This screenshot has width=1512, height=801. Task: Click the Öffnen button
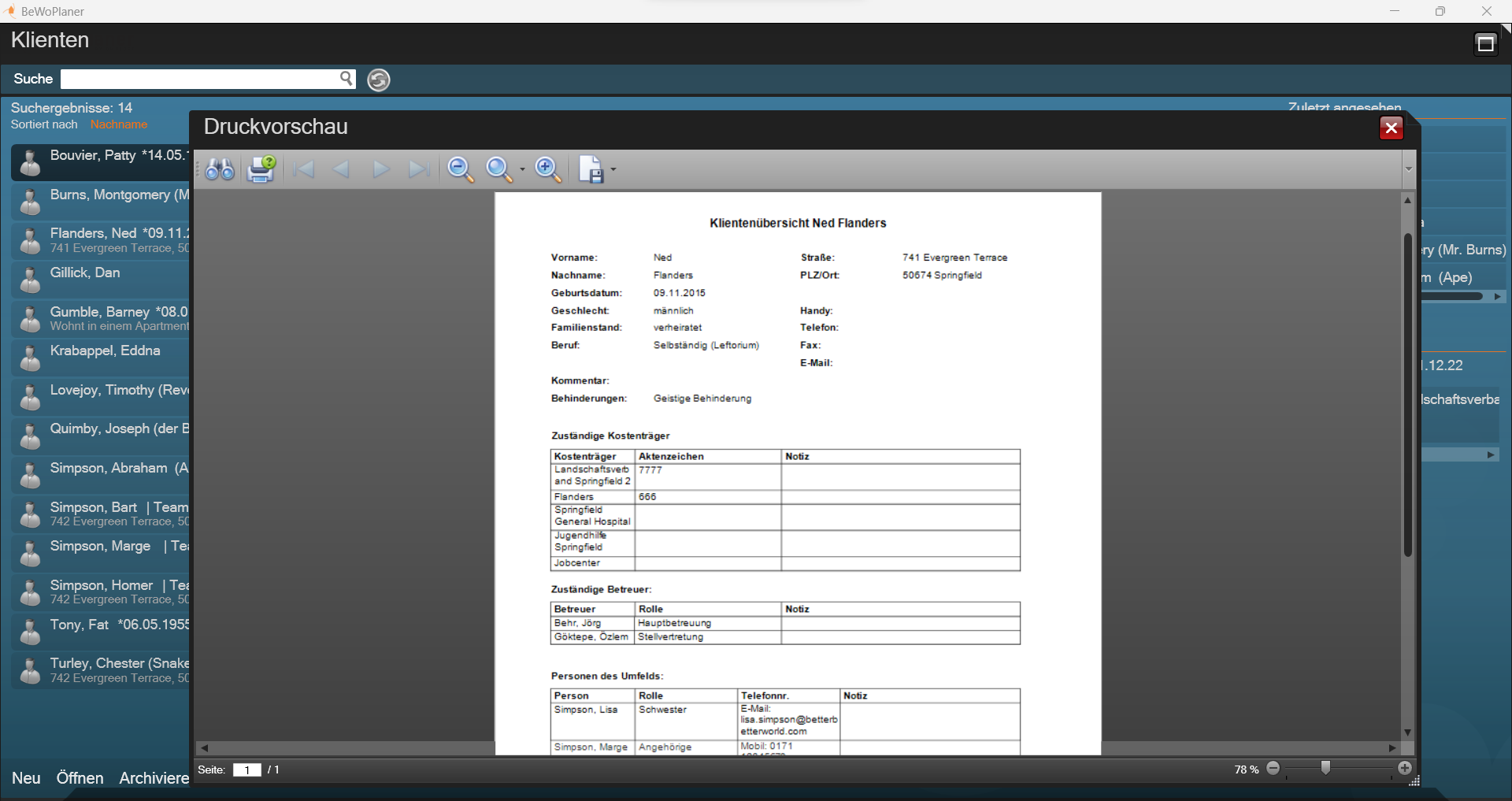(x=80, y=778)
